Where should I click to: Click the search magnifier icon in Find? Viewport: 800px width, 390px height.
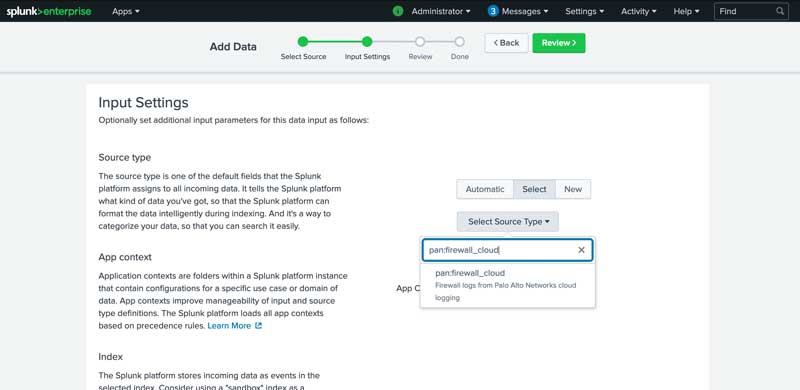[780, 11]
